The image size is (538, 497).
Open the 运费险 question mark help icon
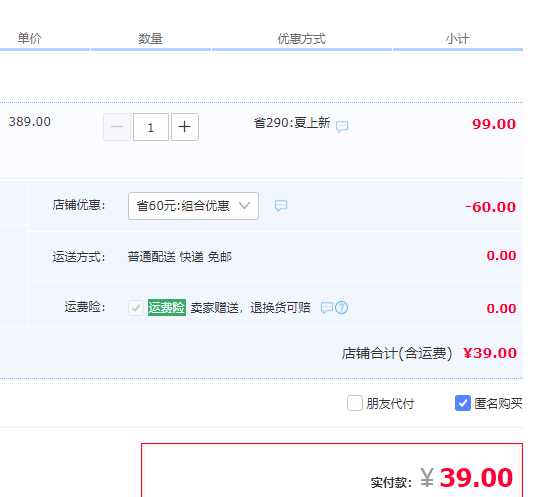(342, 307)
